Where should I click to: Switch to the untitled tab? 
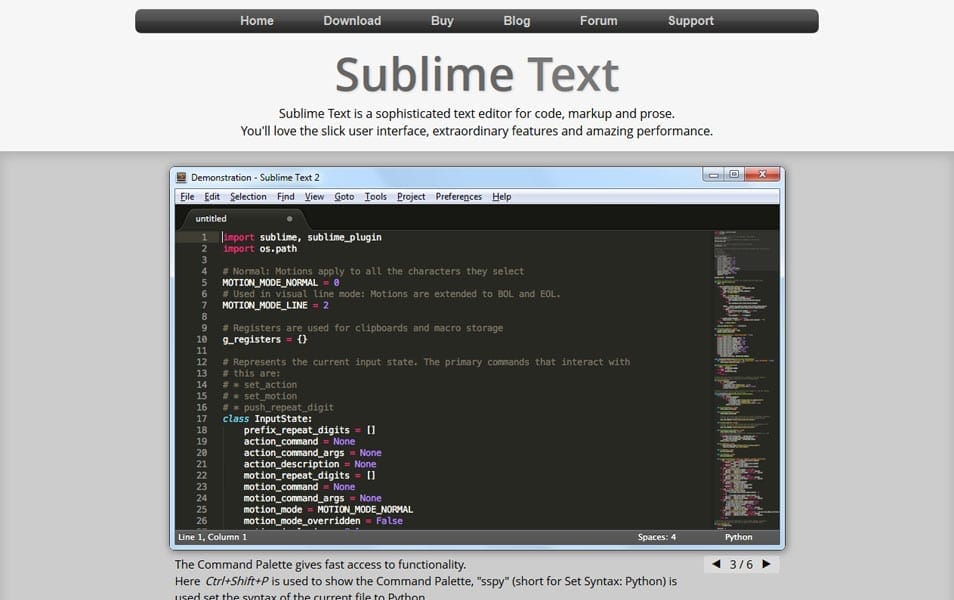(210, 218)
